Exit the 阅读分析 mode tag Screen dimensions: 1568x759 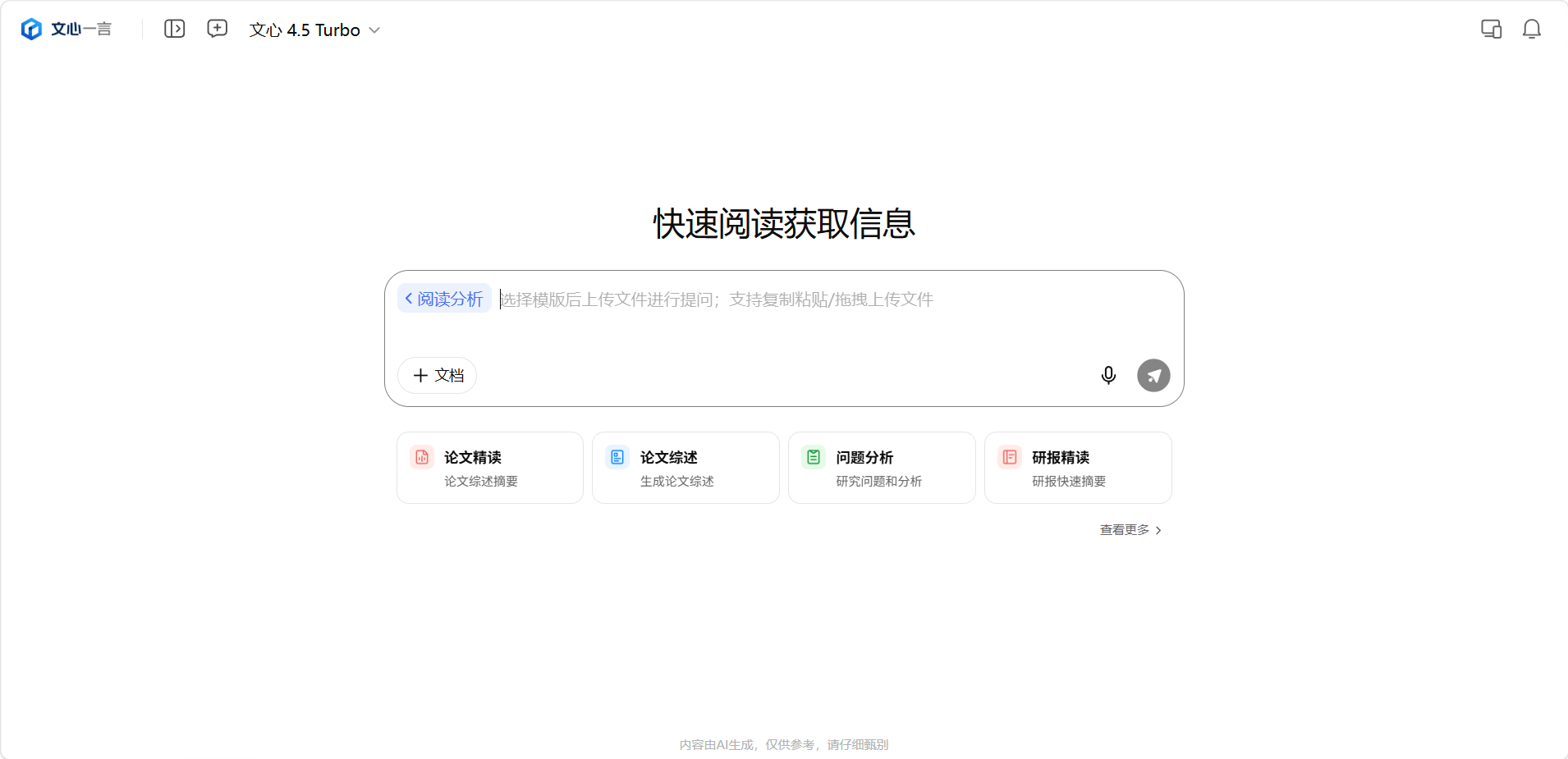coord(444,299)
